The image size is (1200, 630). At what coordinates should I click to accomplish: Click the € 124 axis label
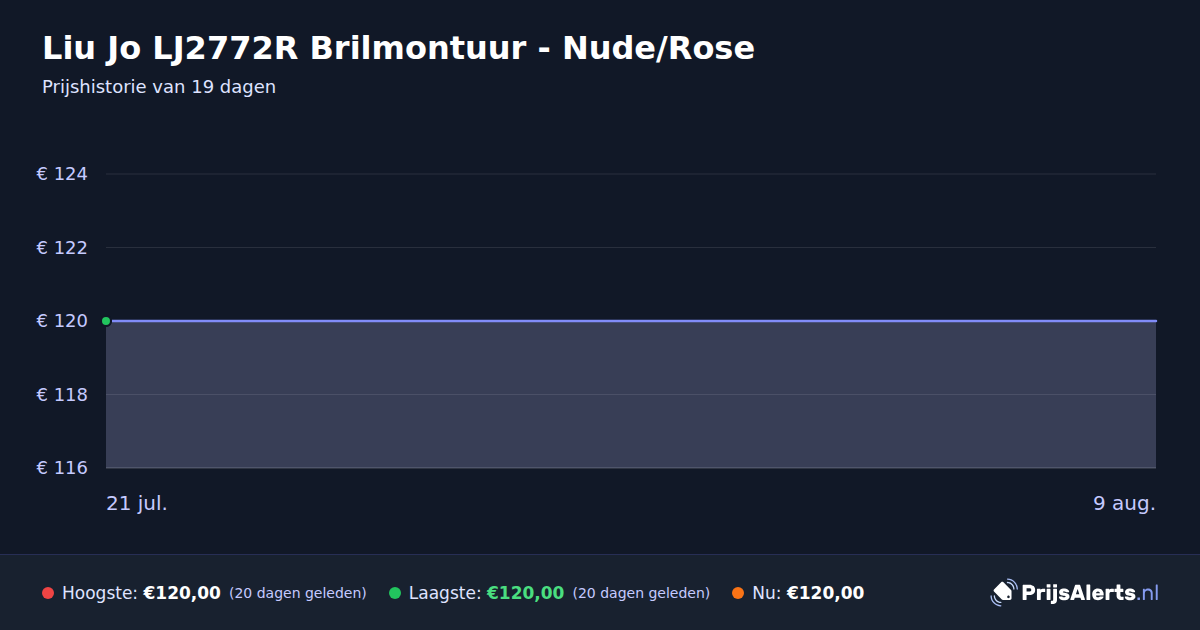[x=62, y=174]
